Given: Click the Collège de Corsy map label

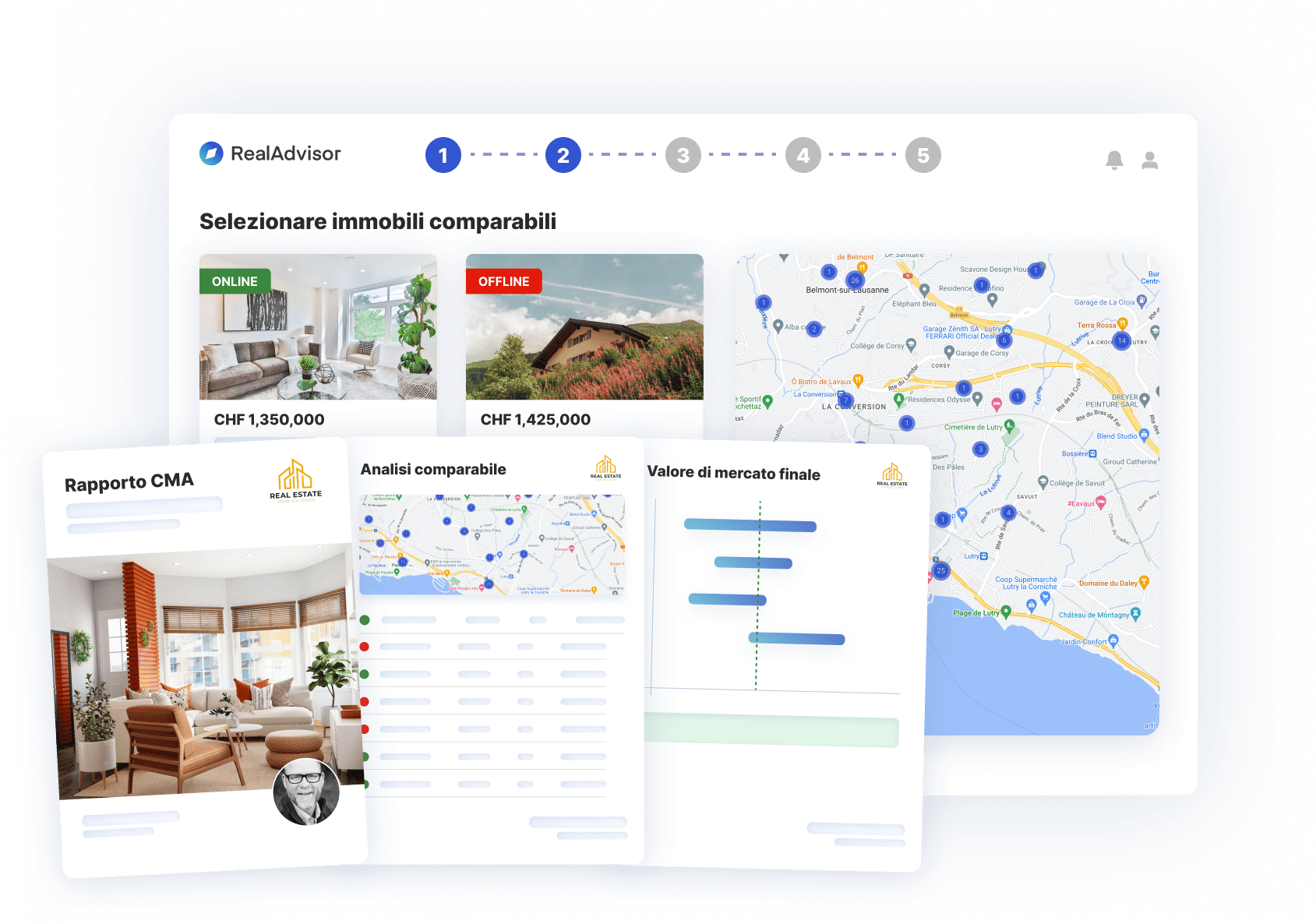Looking at the screenshot, I should [877, 346].
